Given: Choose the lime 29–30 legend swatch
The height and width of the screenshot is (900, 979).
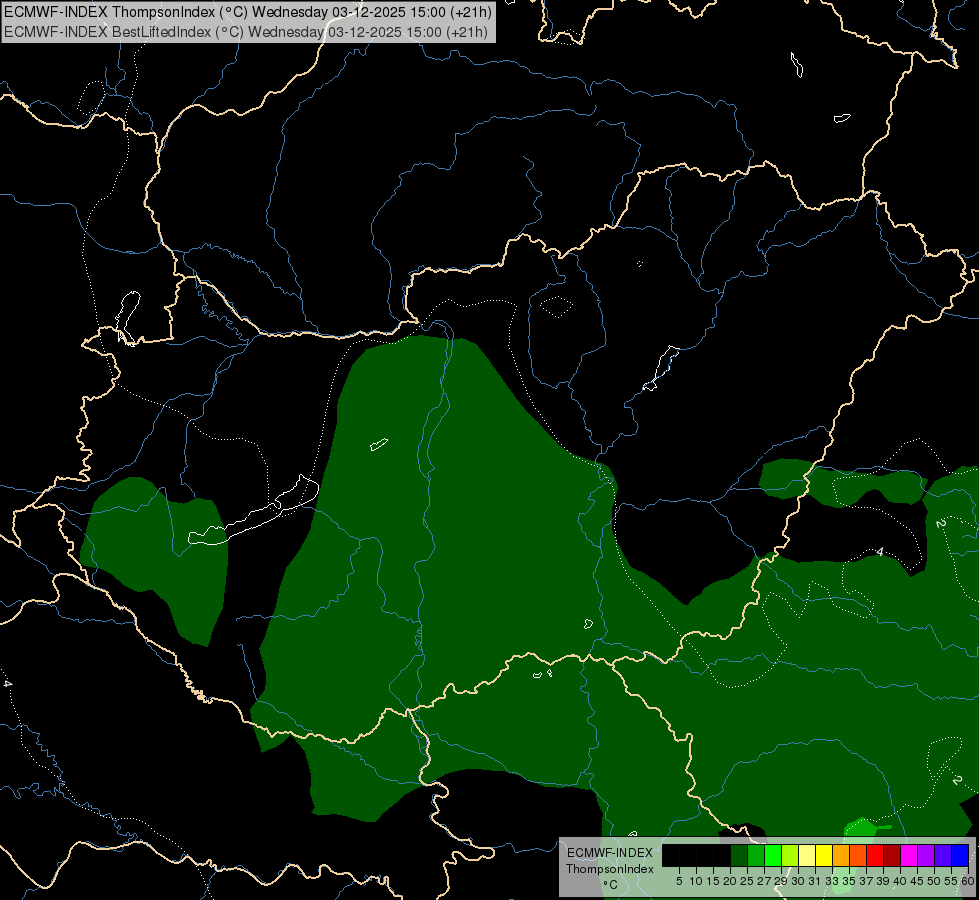Looking at the screenshot, I should (790, 855).
